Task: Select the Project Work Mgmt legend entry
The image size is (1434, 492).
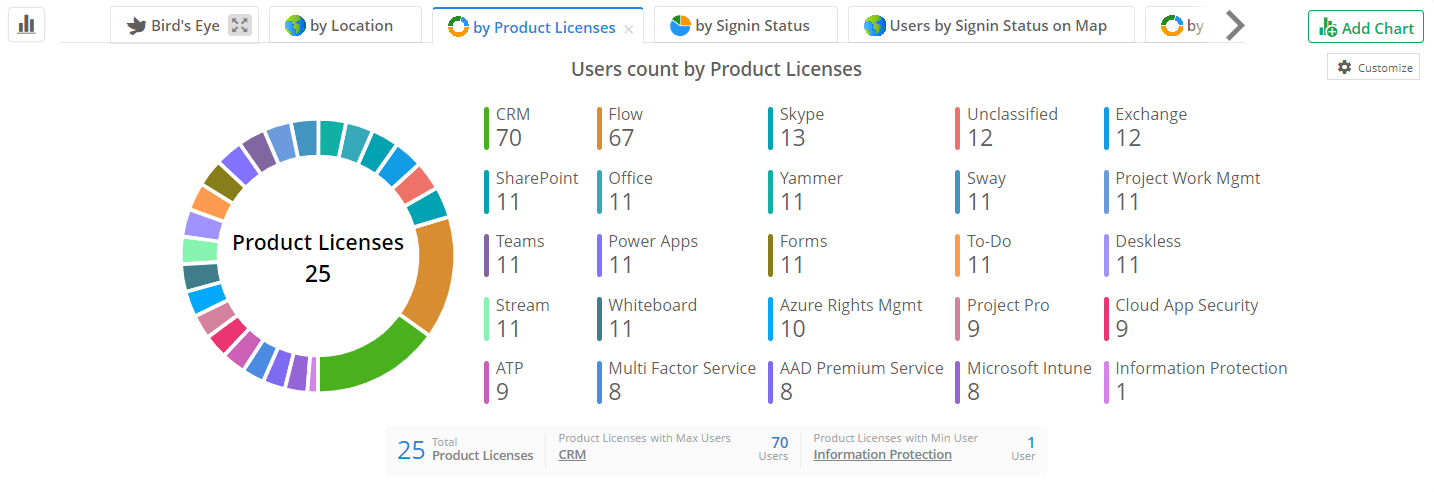Action: click(x=1184, y=191)
